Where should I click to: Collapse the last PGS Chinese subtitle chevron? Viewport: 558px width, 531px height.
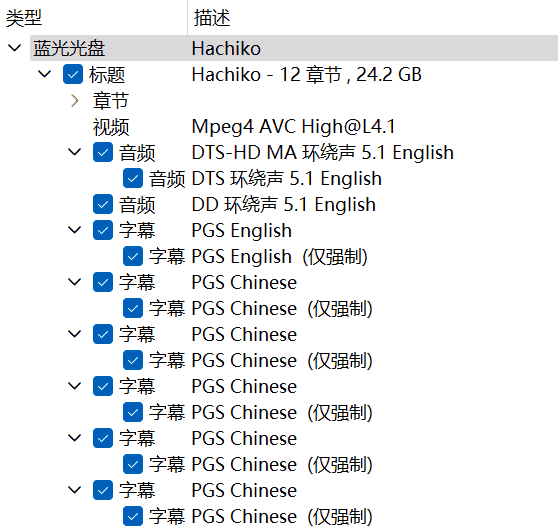pyautogui.click(x=75, y=490)
